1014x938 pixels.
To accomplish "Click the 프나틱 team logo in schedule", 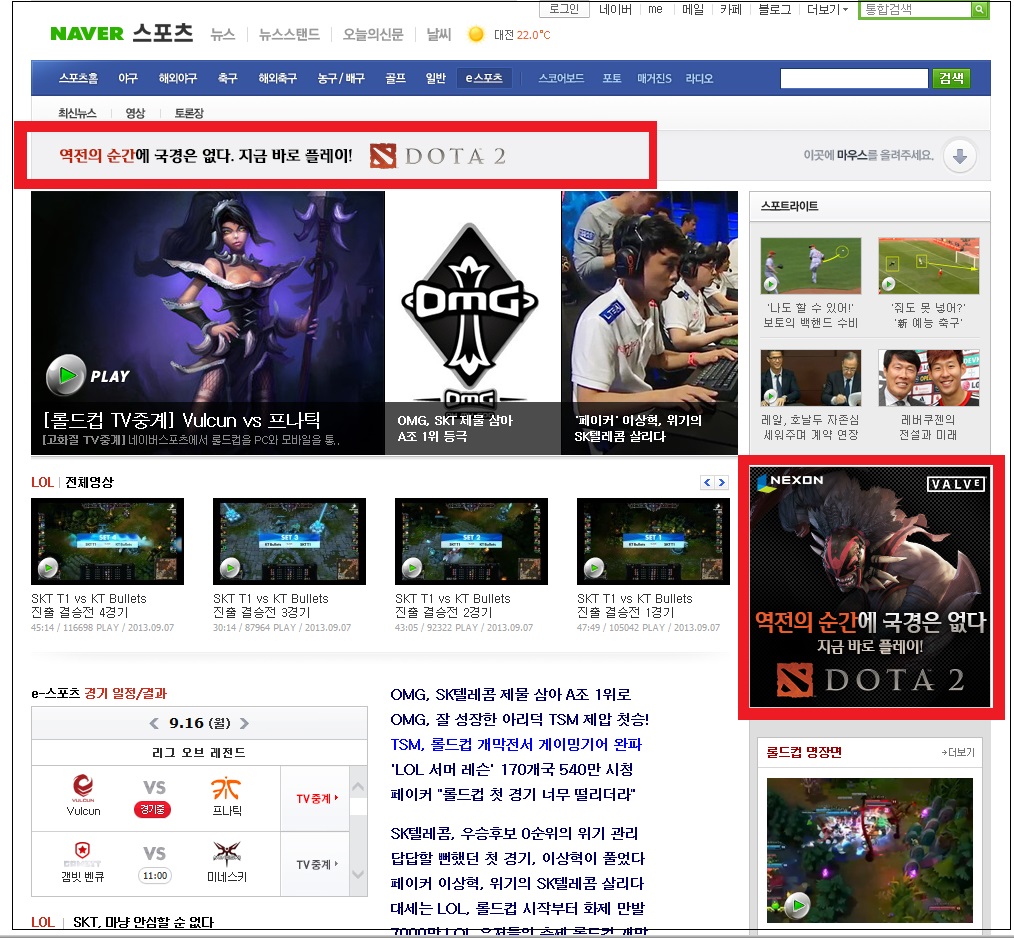I will (x=227, y=790).
